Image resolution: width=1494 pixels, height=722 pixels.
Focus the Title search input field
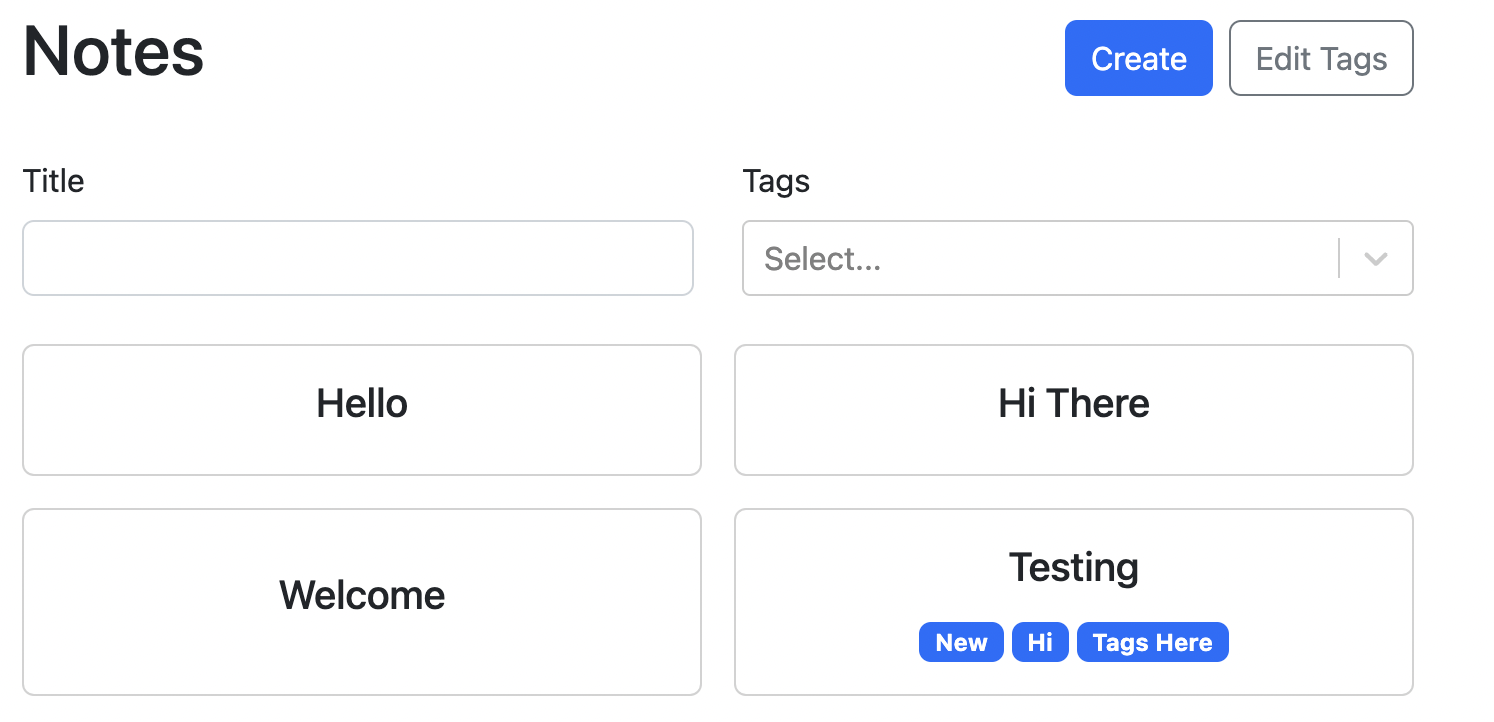coord(358,258)
